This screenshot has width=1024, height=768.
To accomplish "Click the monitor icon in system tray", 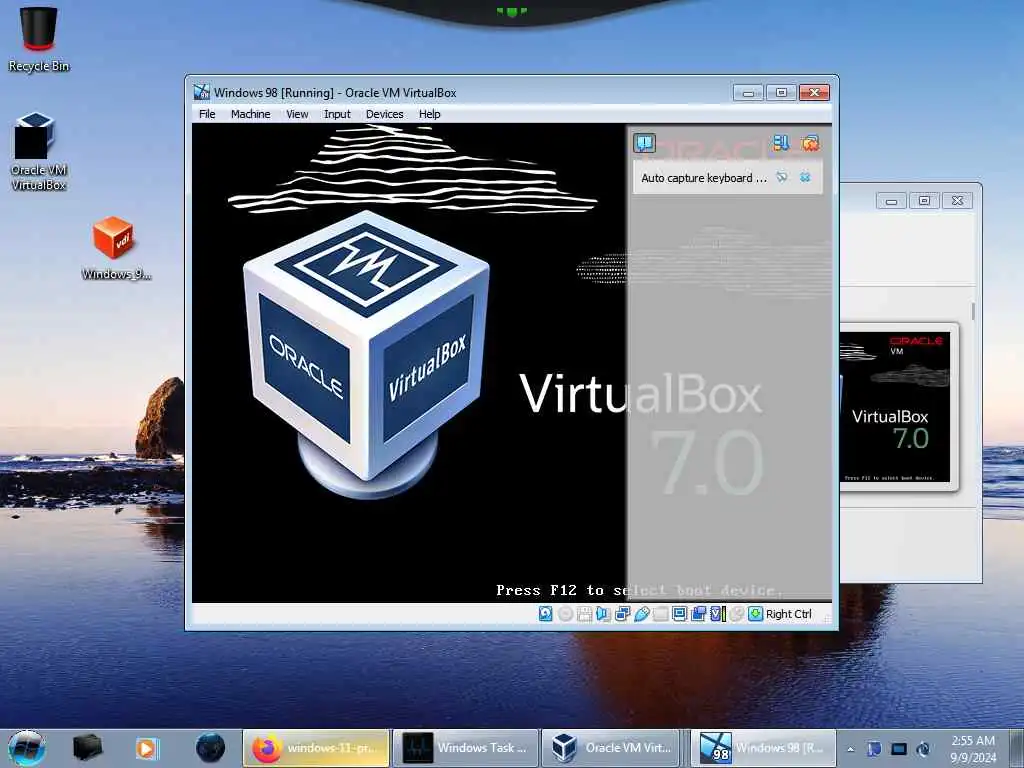I will 899,748.
